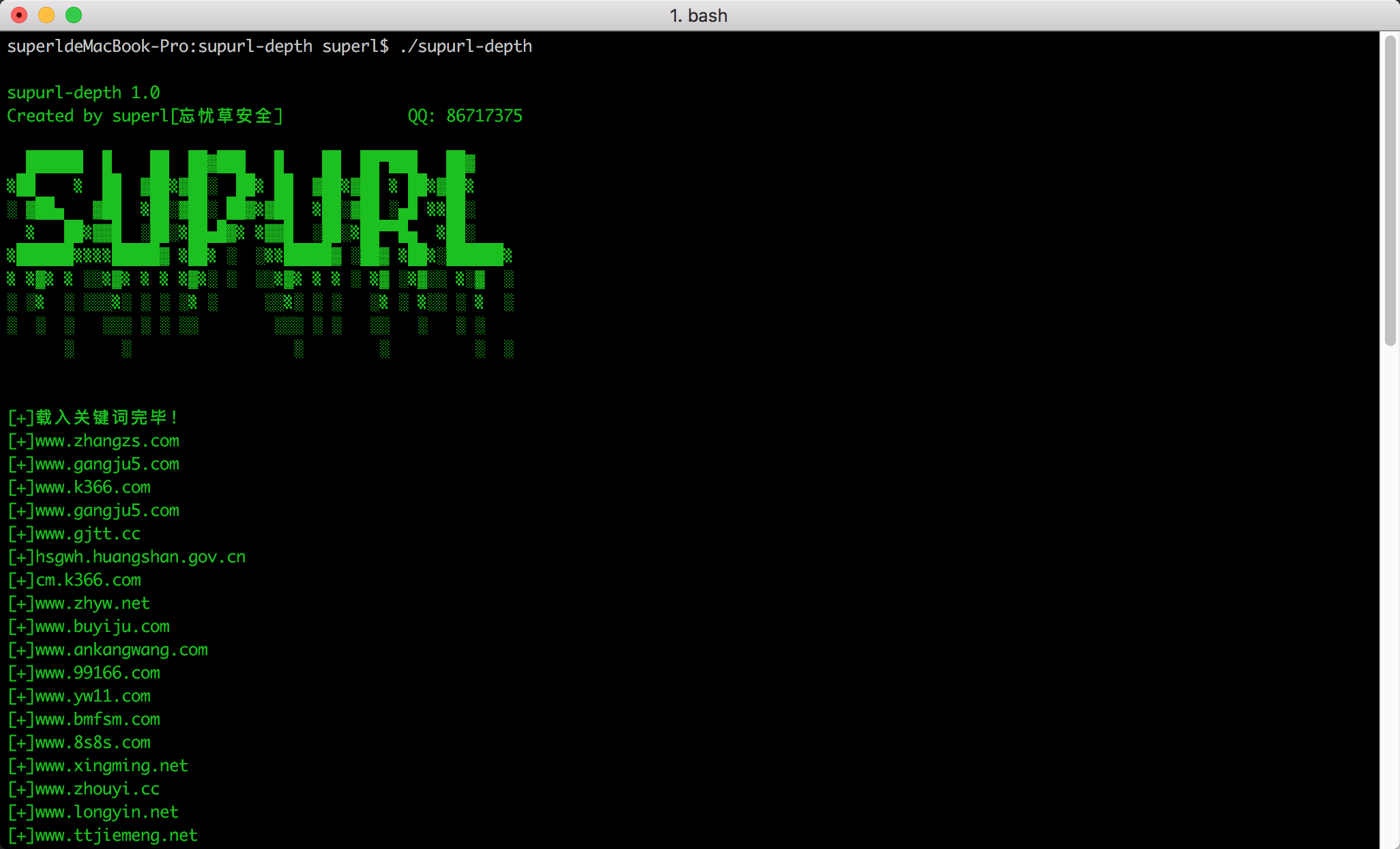Click the yellow minimize window button
Viewport: 1400px width, 849px height.
46,15
